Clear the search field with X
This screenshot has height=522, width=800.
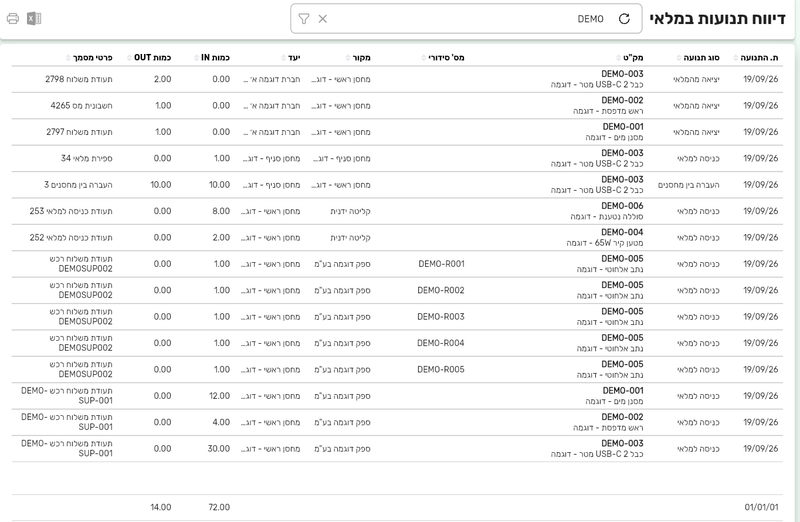tap(322, 19)
